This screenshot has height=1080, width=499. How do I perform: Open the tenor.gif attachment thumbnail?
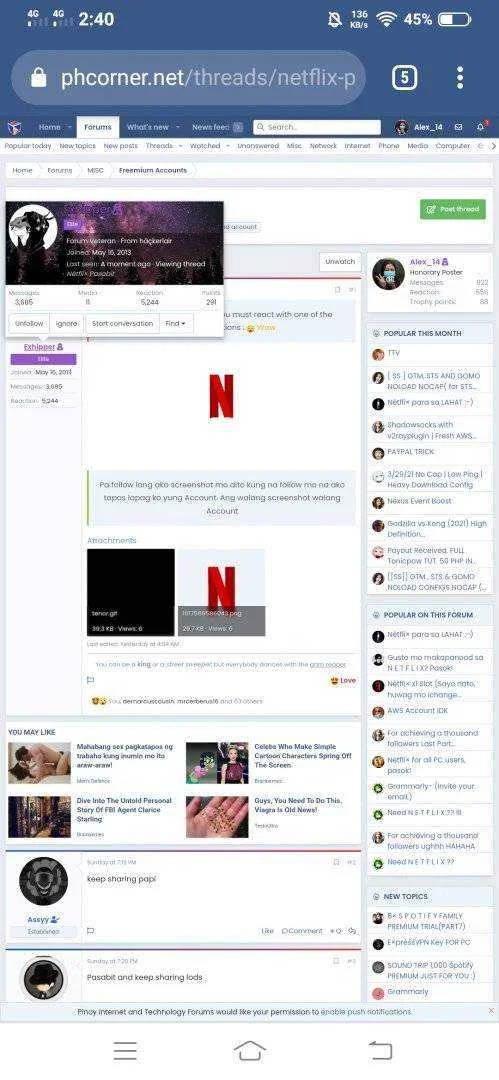pos(131,592)
